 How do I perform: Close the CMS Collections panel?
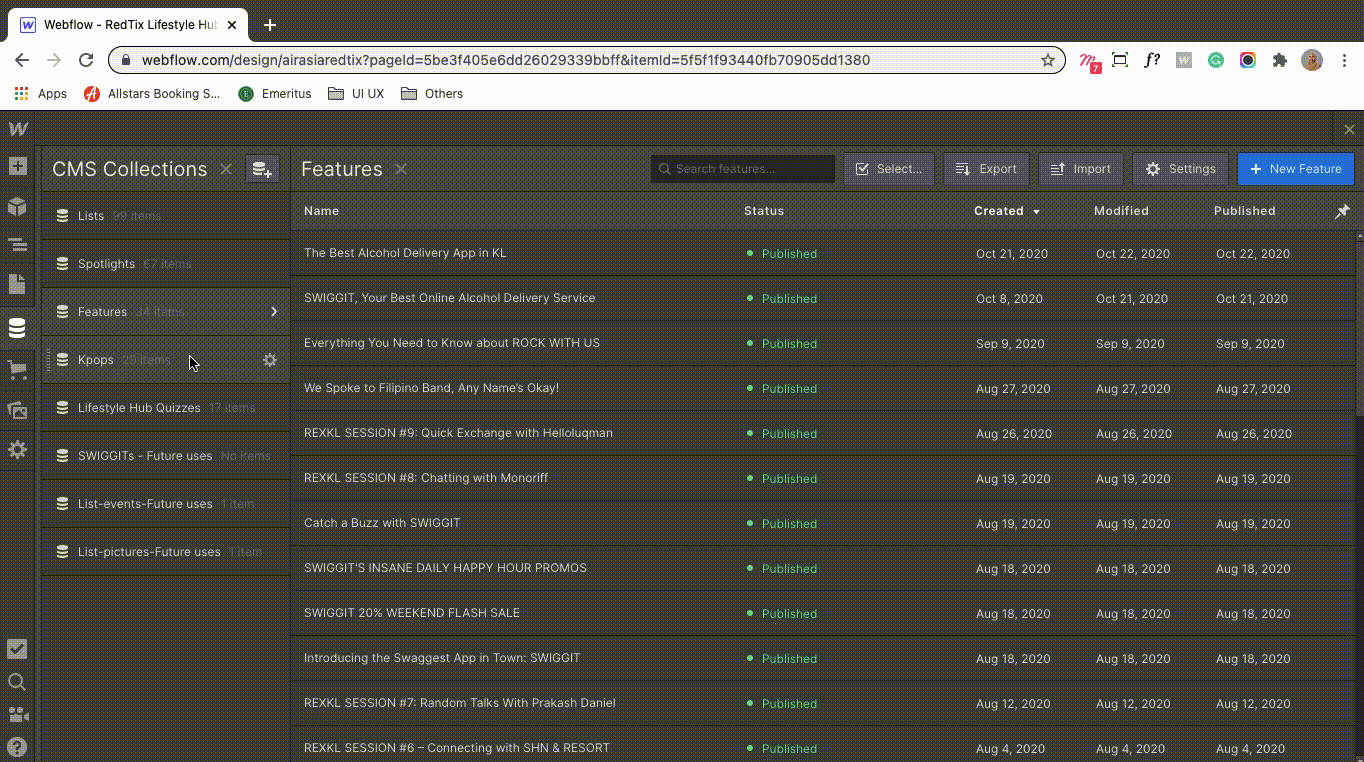click(x=226, y=169)
